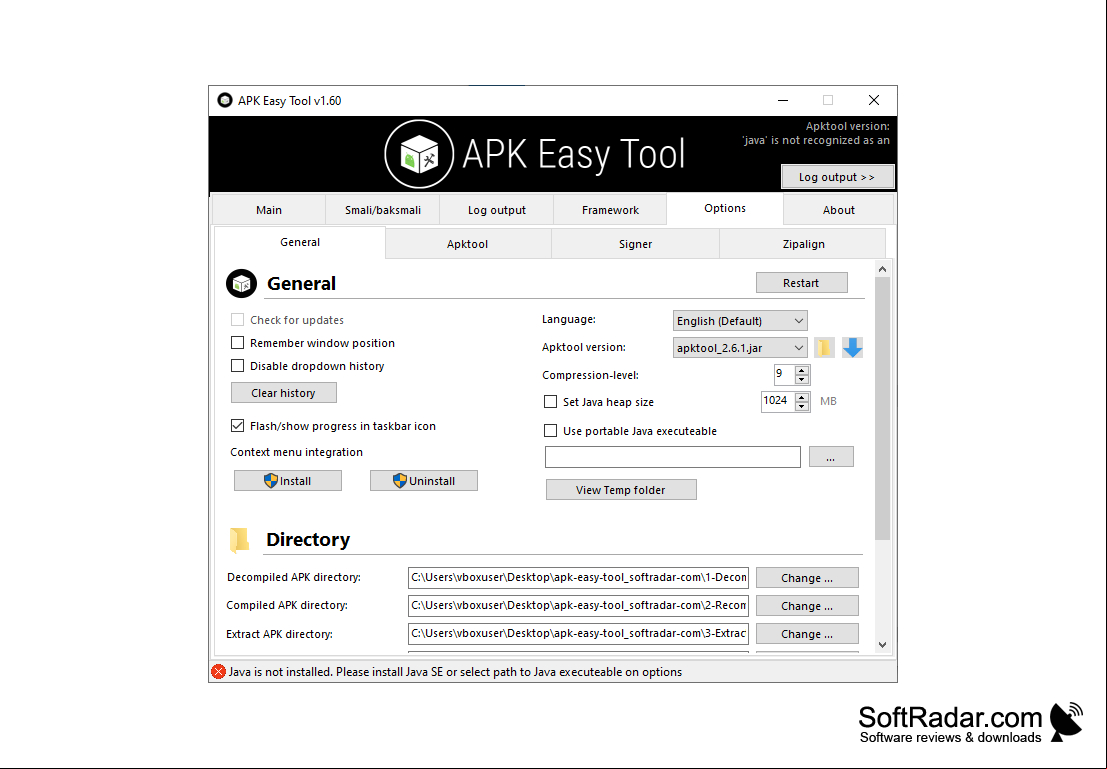Change the Decompiled APK directory
Viewport: 1107px width, 769px height.
[807, 578]
